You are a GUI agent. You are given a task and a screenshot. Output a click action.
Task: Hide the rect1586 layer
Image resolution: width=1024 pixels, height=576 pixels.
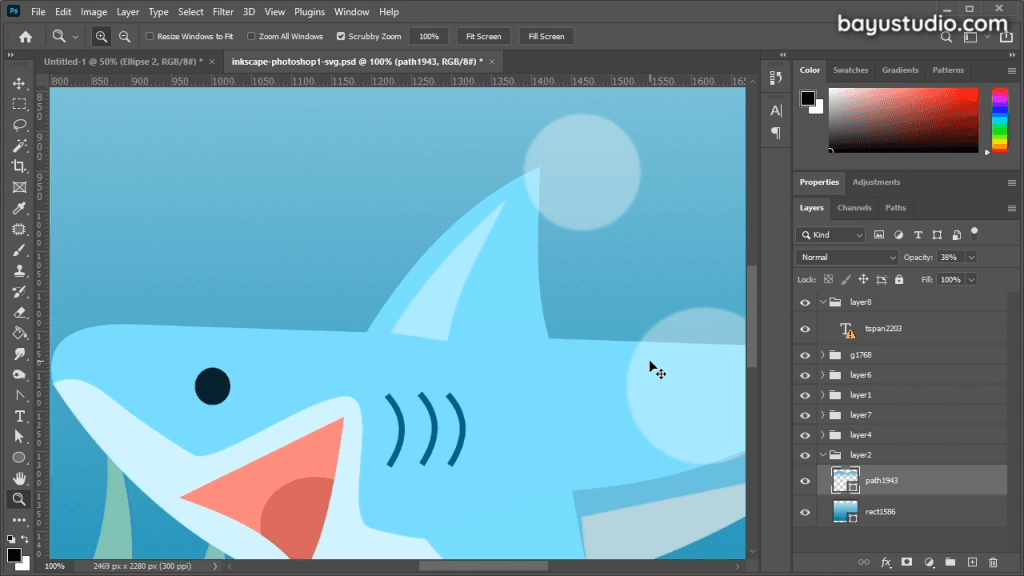805,512
